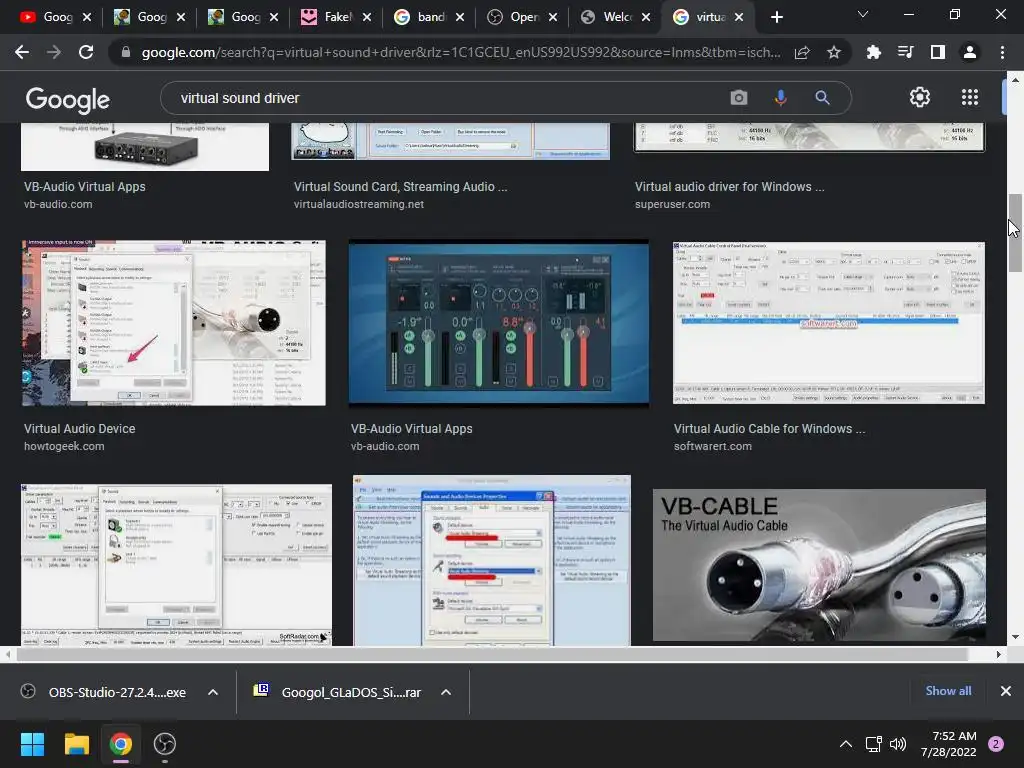
Task: Open Windows Start menu
Action: tap(32, 744)
